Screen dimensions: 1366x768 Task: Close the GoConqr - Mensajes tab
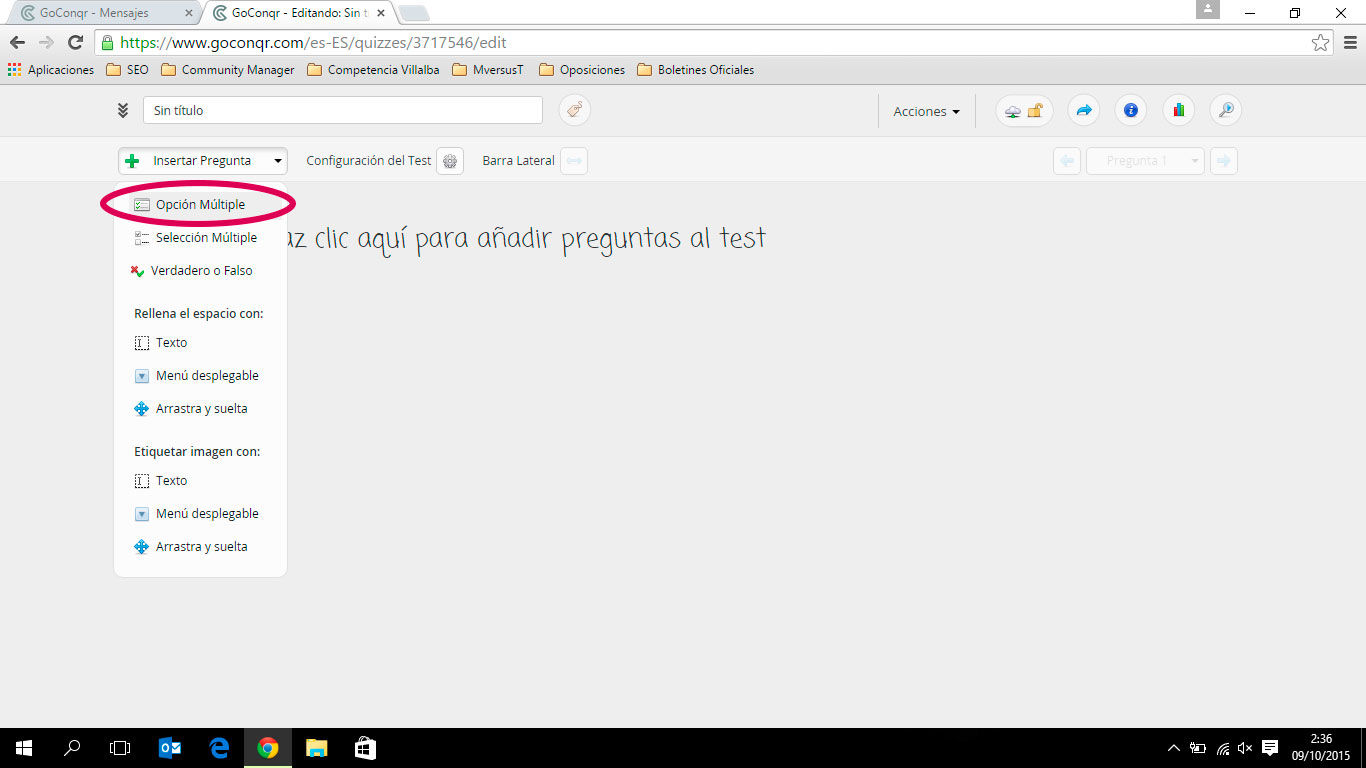(x=189, y=13)
